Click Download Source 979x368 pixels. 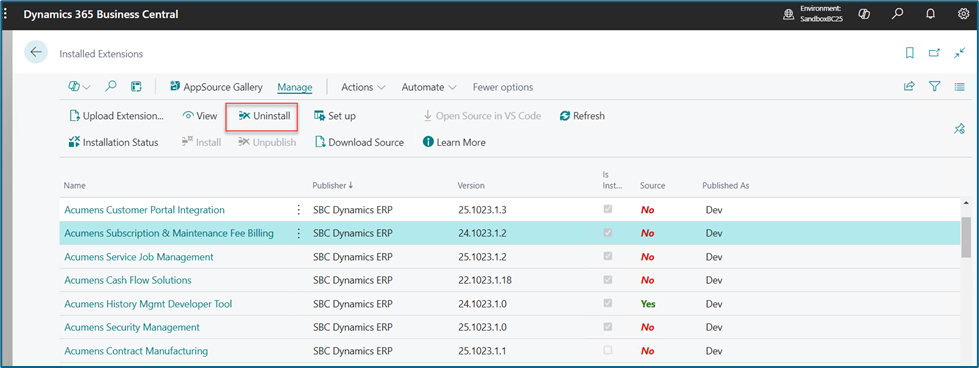point(359,142)
